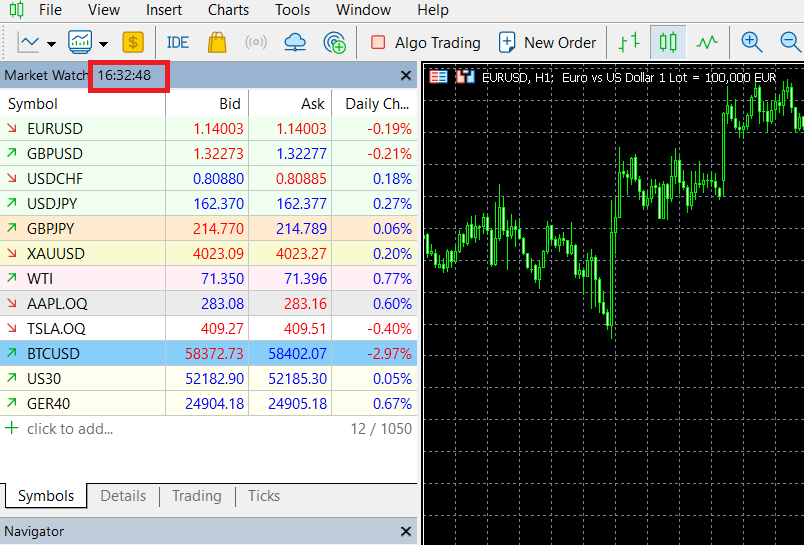Click the EURUSD down arrow icon
Screen dimensions: 804x545
pos(11,128)
